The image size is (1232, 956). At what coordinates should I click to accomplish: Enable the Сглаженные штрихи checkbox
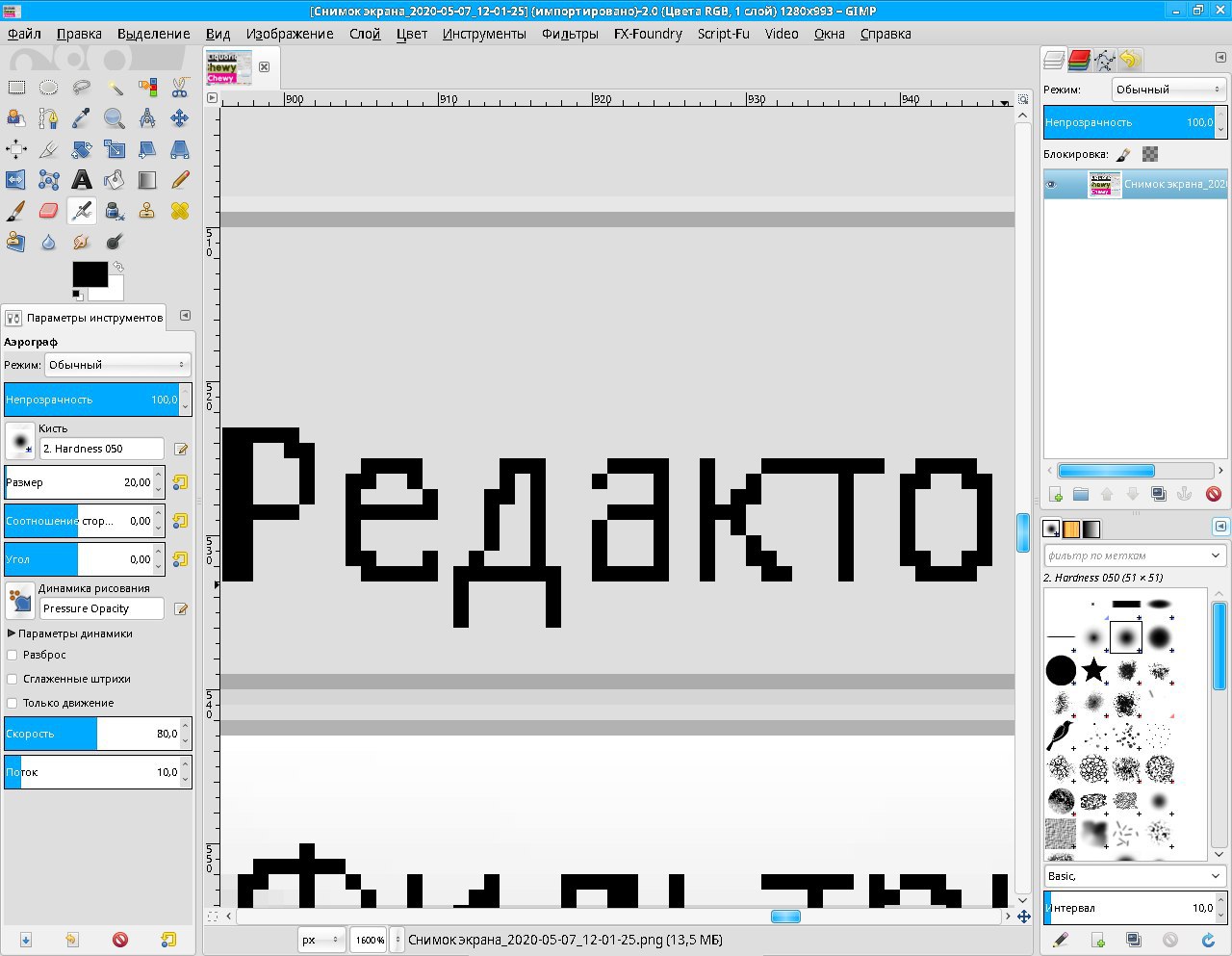point(12,679)
